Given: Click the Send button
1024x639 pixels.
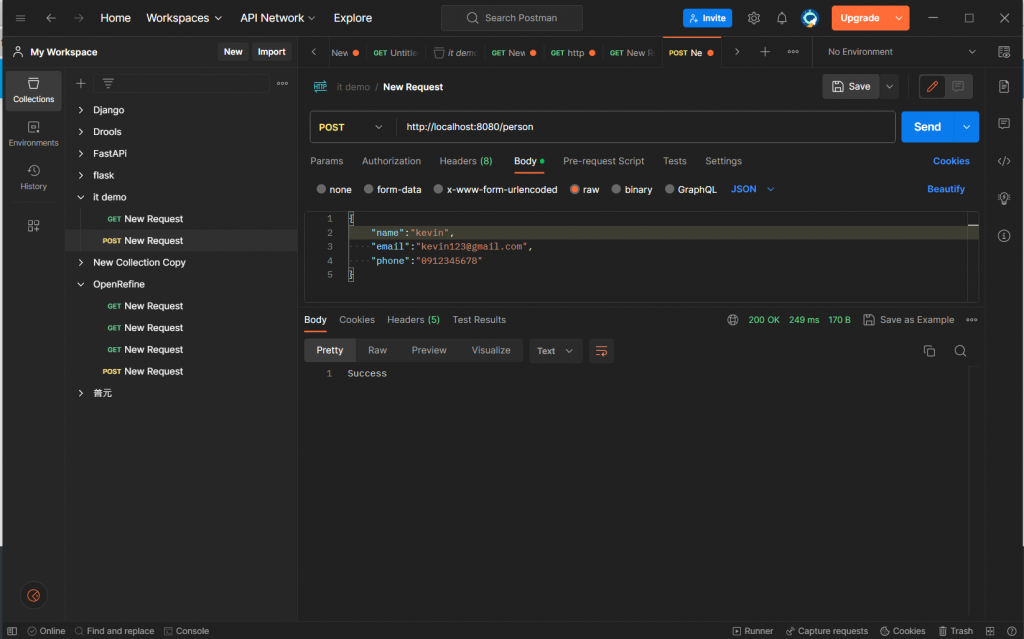Looking at the screenshot, I should (927, 127).
